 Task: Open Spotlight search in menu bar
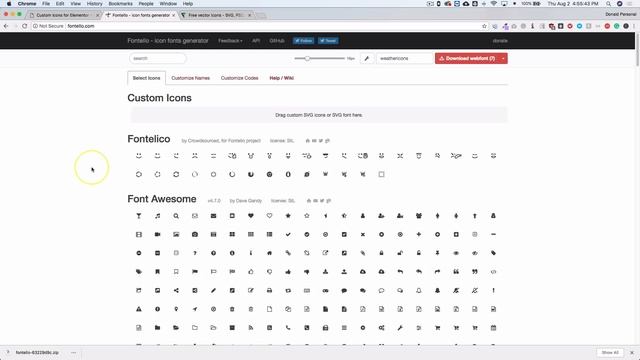tap(608, 4)
